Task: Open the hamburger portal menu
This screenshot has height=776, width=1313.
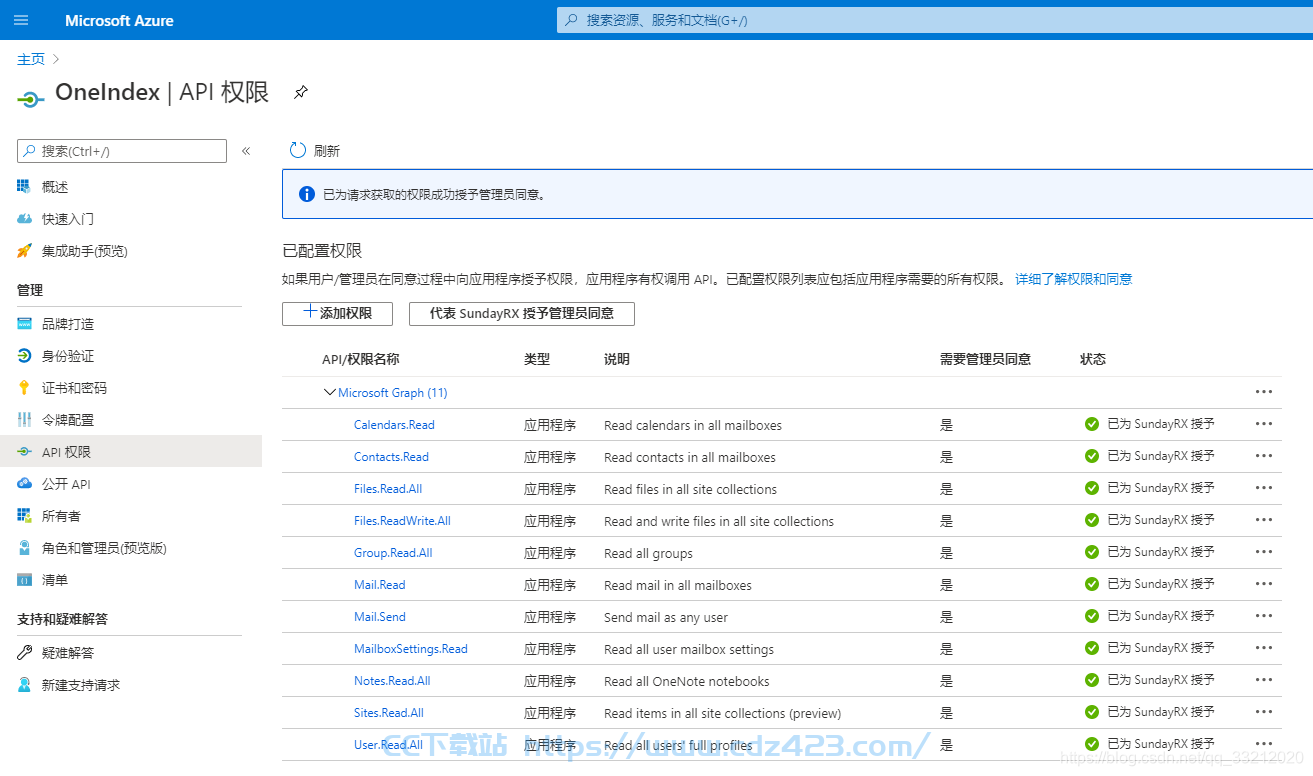Action: pos(21,20)
